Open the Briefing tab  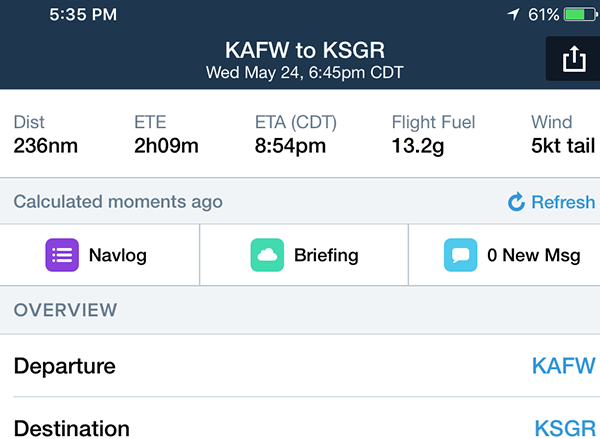point(304,255)
